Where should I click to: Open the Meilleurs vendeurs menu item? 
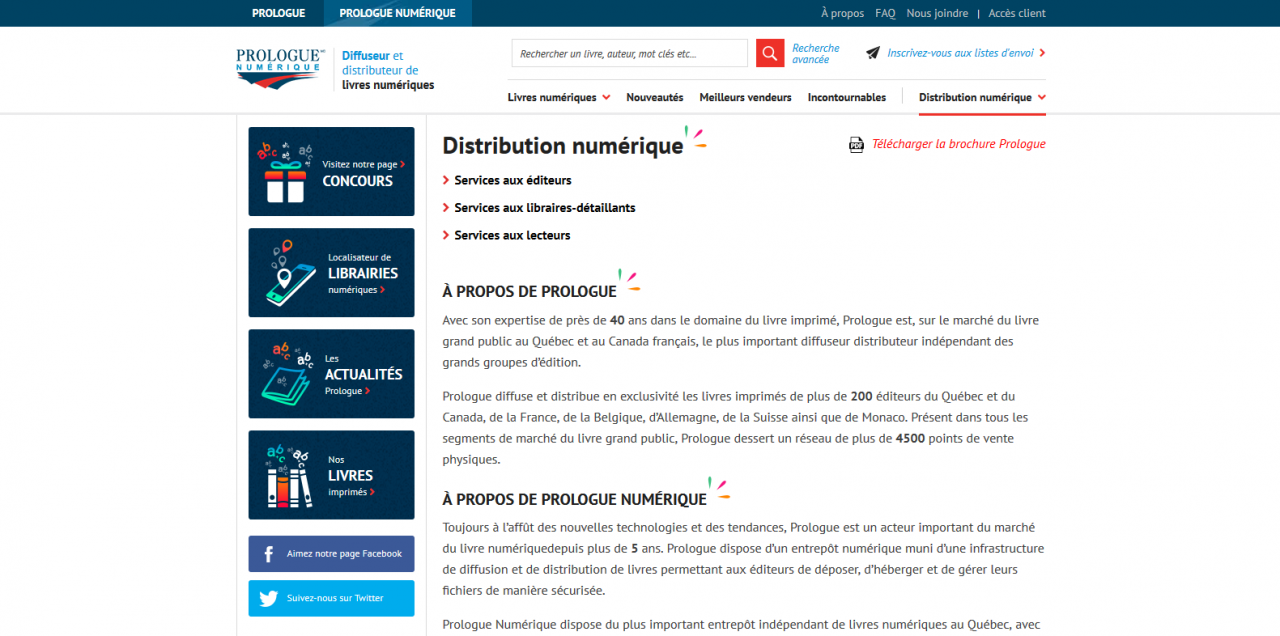click(745, 98)
